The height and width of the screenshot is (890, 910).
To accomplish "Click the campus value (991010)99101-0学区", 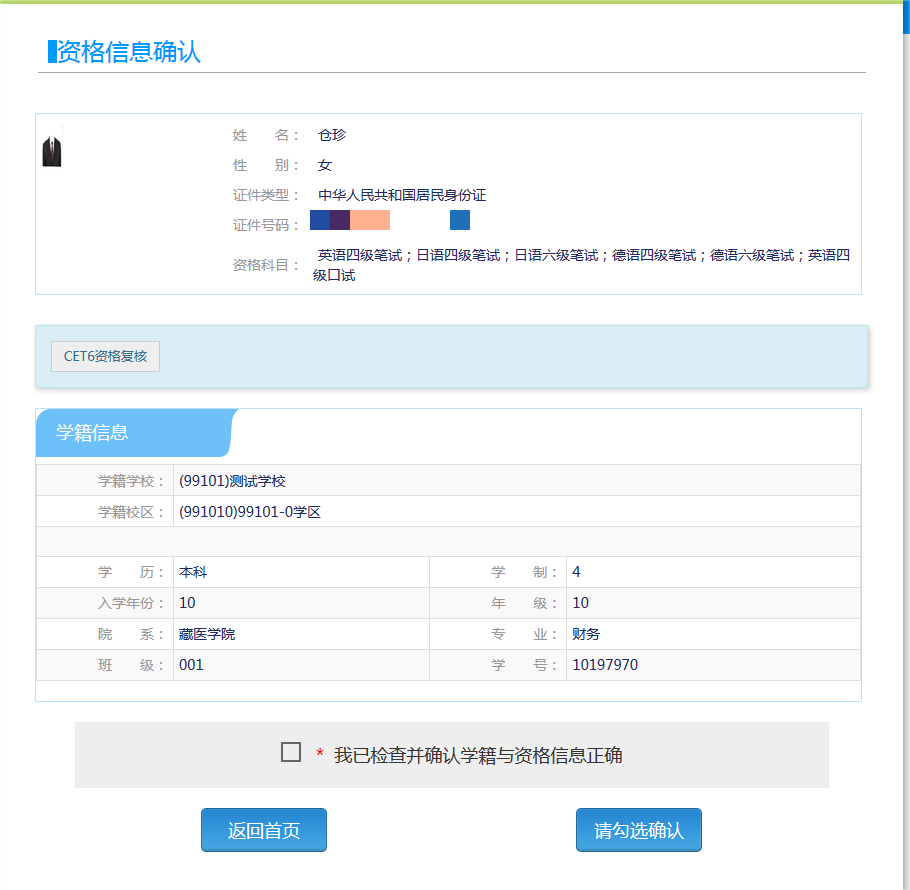I will tap(249, 512).
